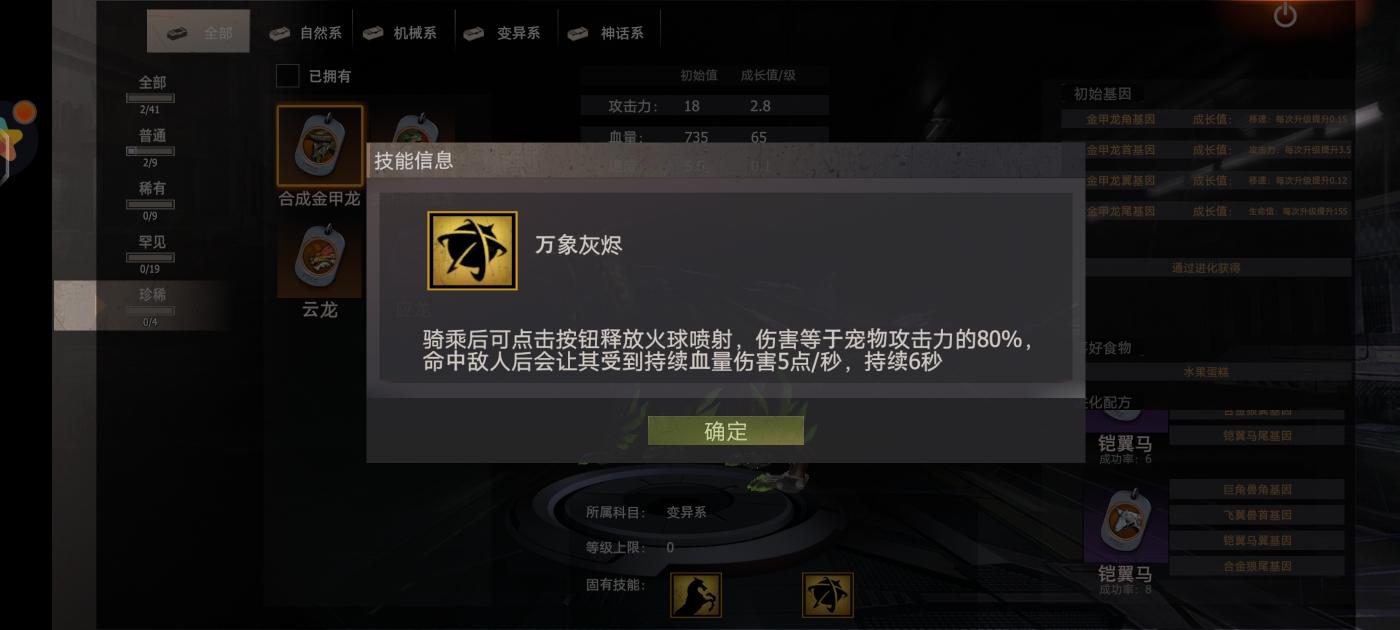
Task: Tap the colorful floating assistant icon
Action: click(x=15, y=138)
